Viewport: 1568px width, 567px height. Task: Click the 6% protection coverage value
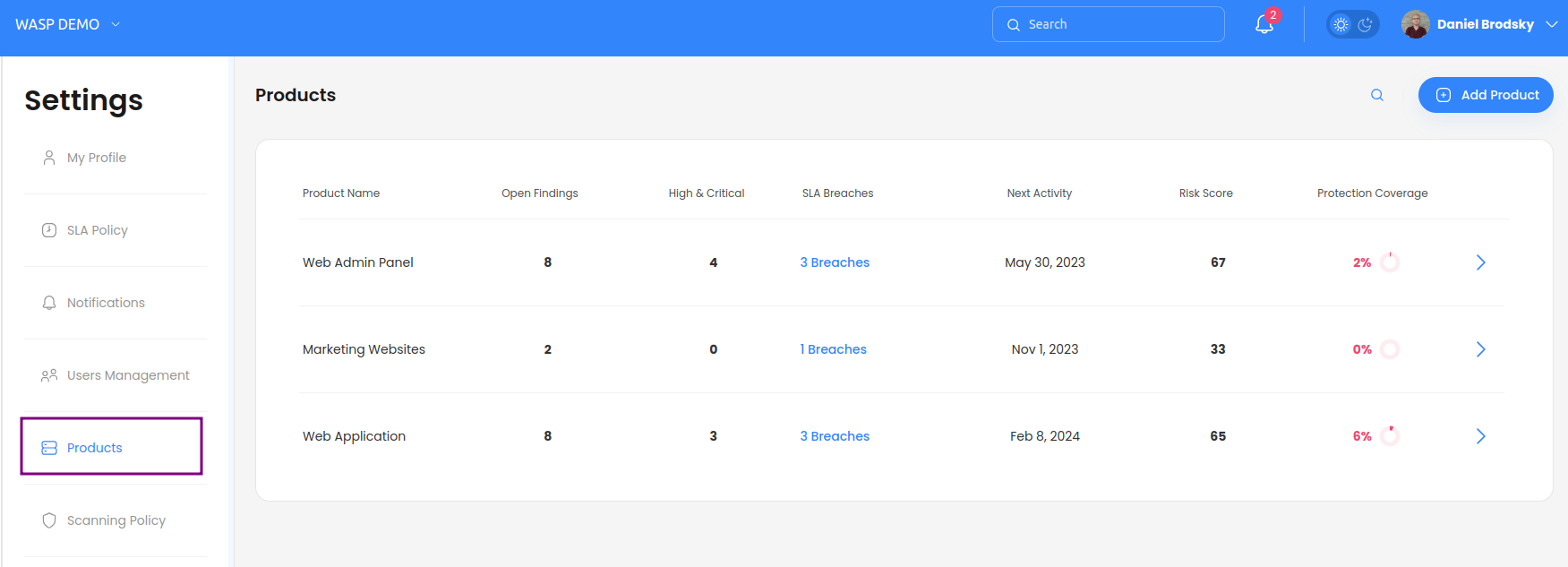tap(1362, 436)
